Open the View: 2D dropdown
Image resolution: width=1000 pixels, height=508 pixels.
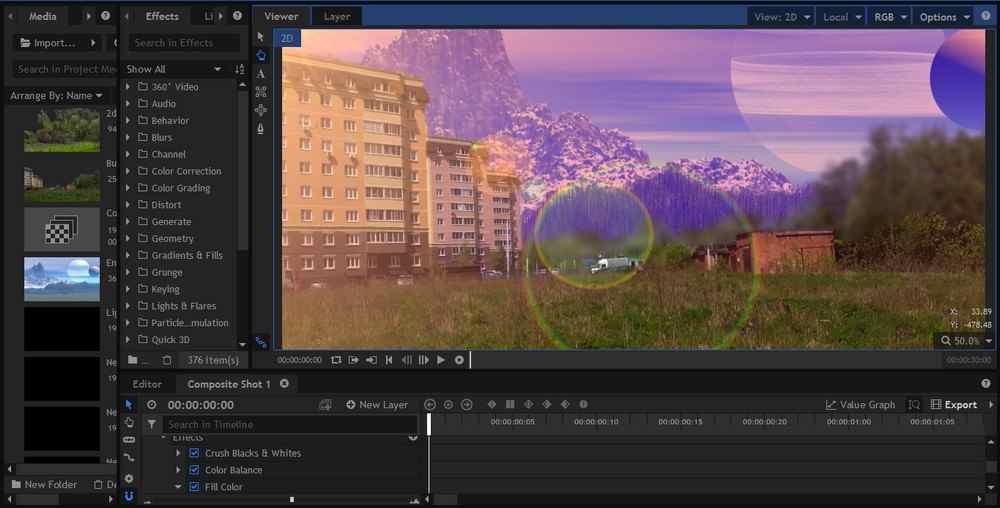coord(780,17)
